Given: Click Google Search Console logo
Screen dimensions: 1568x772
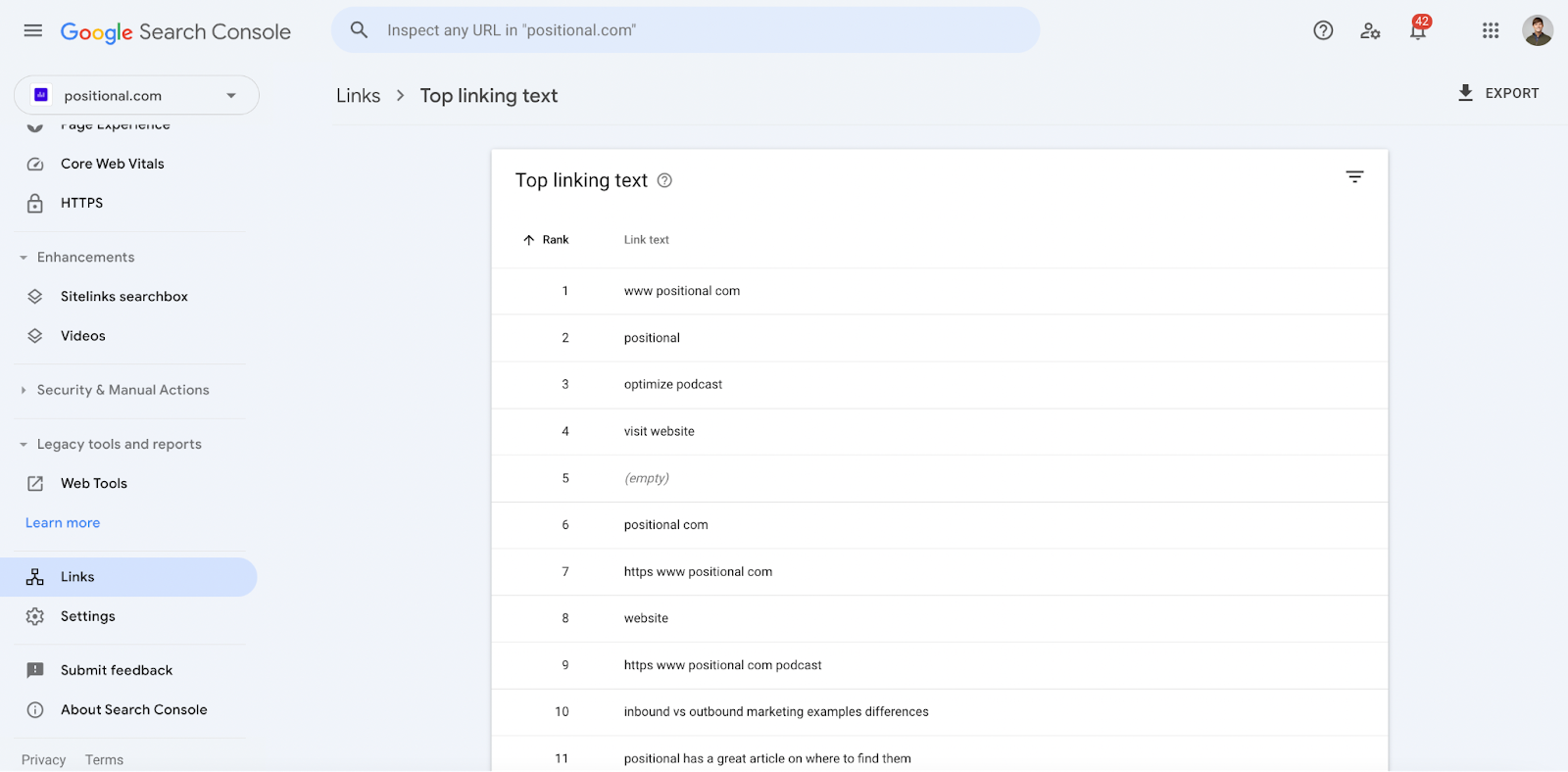Looking at the screenshot, I should tap(175, 31).
